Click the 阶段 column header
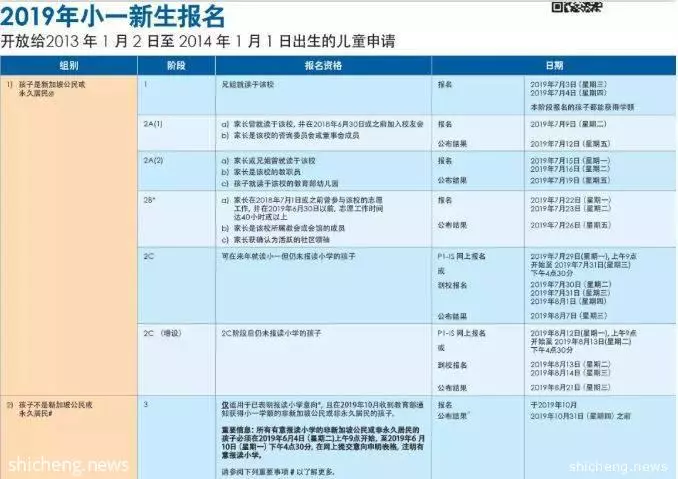 176,65
